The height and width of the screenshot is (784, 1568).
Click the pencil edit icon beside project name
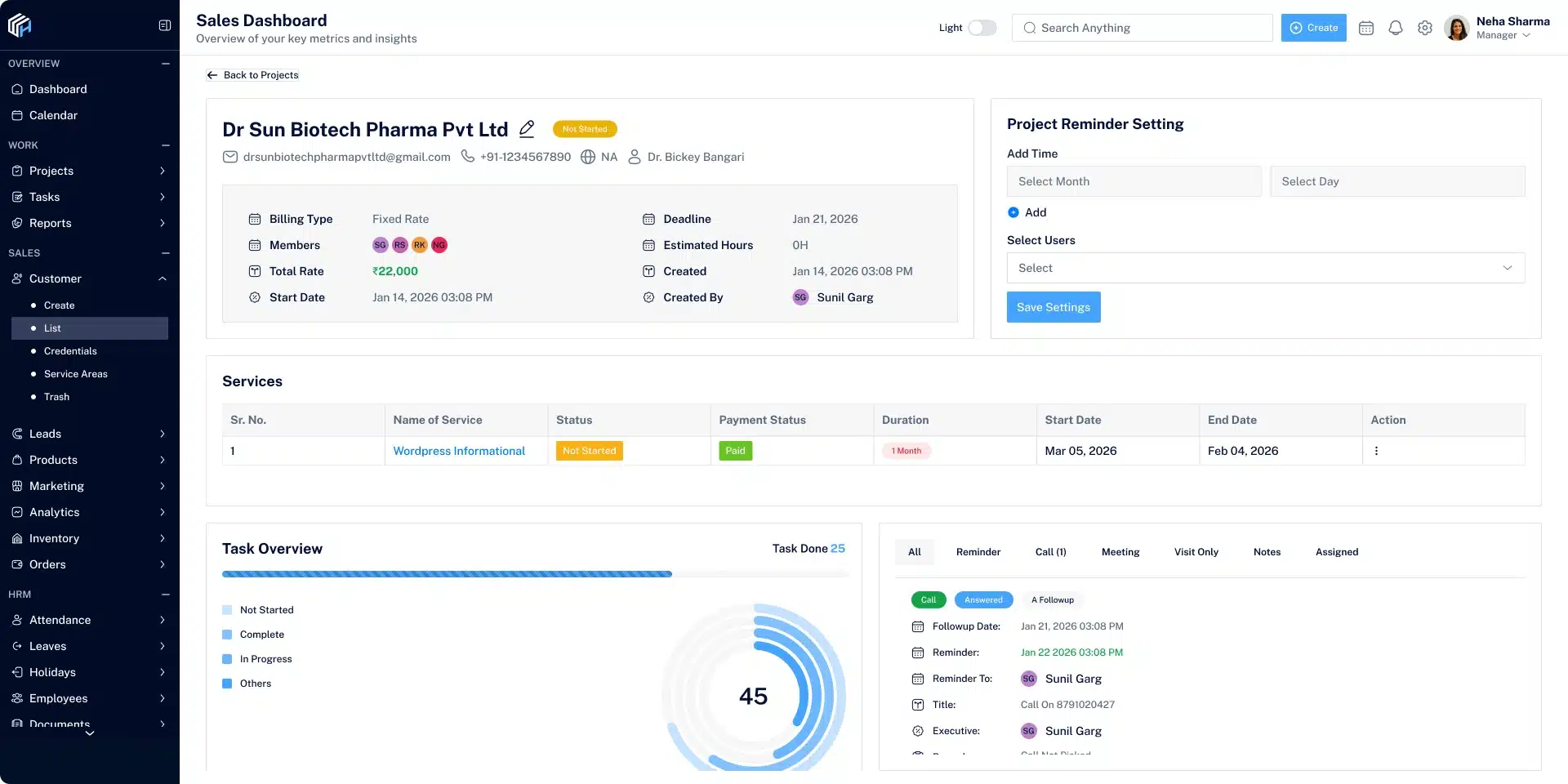click(x=527, y=129)
